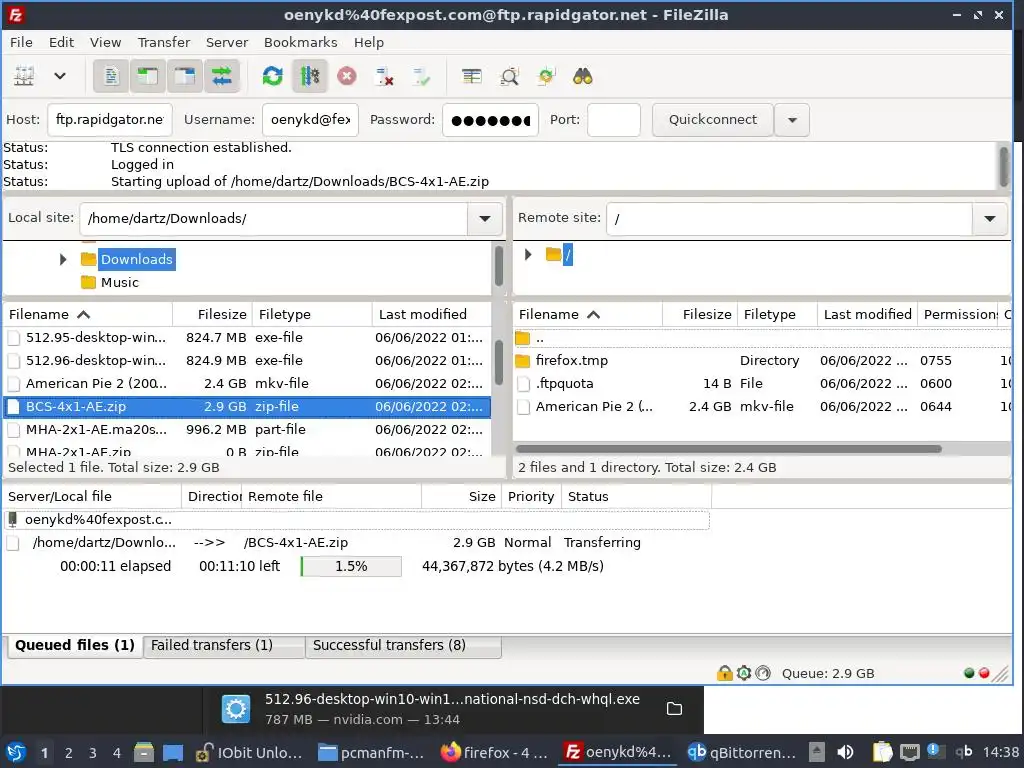Focus the Password field

(x=490, y=120)
